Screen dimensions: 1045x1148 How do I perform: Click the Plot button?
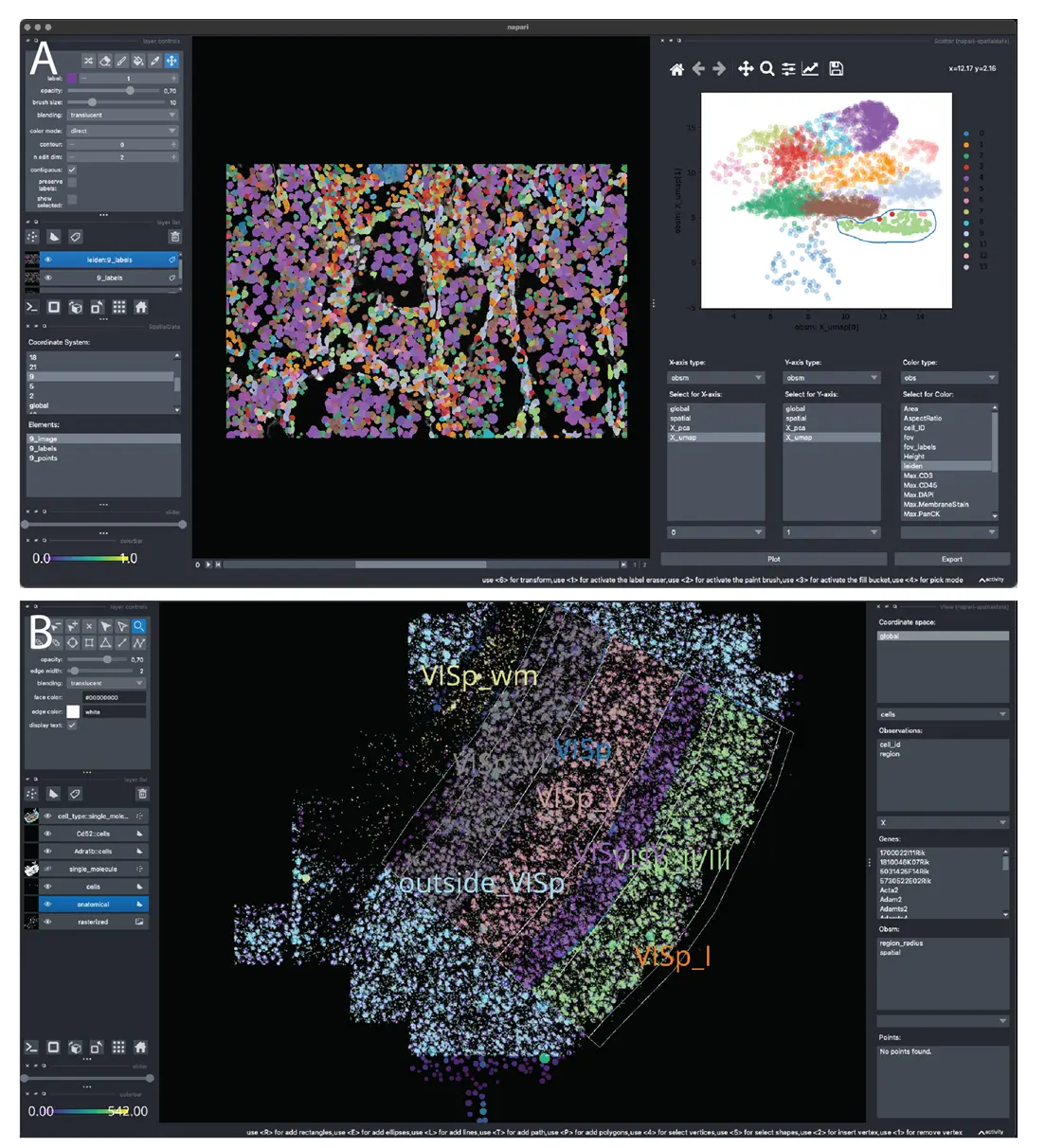pyautogui.click(x=774, y=559)
